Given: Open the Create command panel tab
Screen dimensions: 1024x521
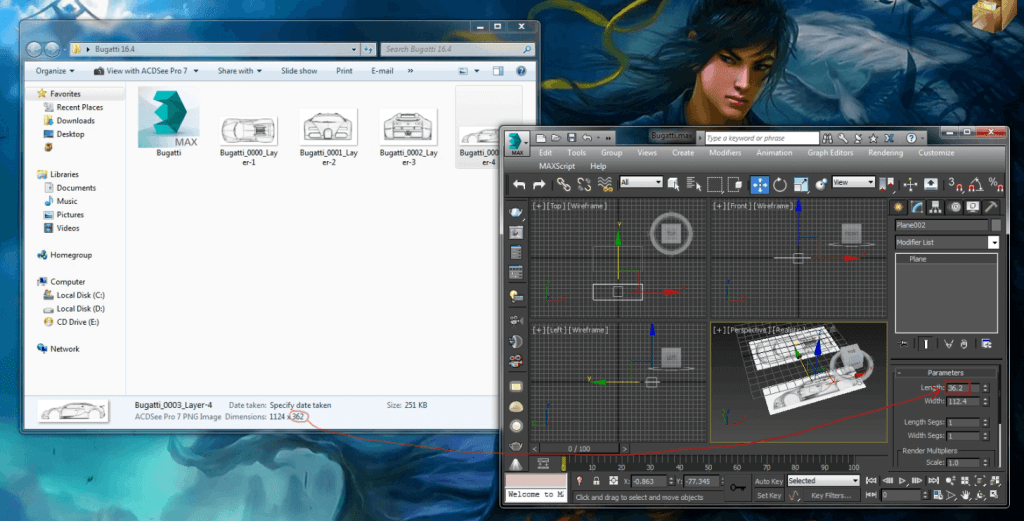Looking at the screenshot, I should point(899,207).
